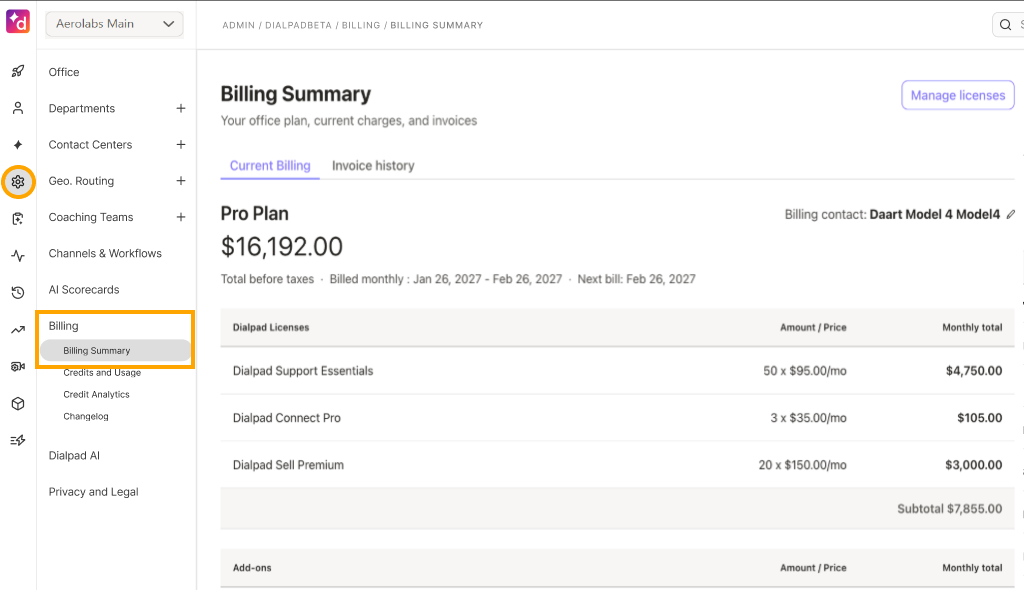
Task: Click BILLING SUMMARY in the breadcrumb
Action: coord(436,25)
